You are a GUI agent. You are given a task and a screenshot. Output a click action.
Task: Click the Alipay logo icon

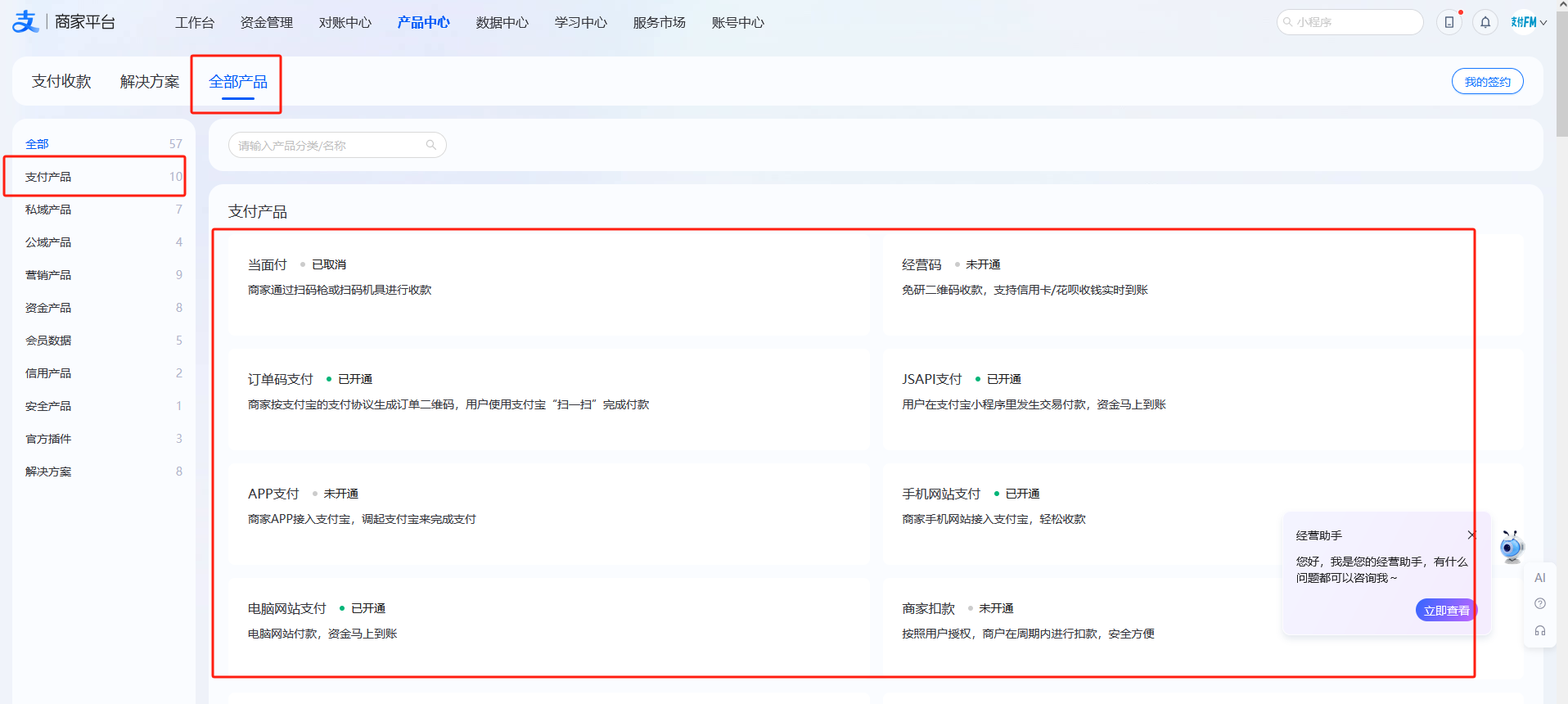pyautogui.click(x=25, y=22)
